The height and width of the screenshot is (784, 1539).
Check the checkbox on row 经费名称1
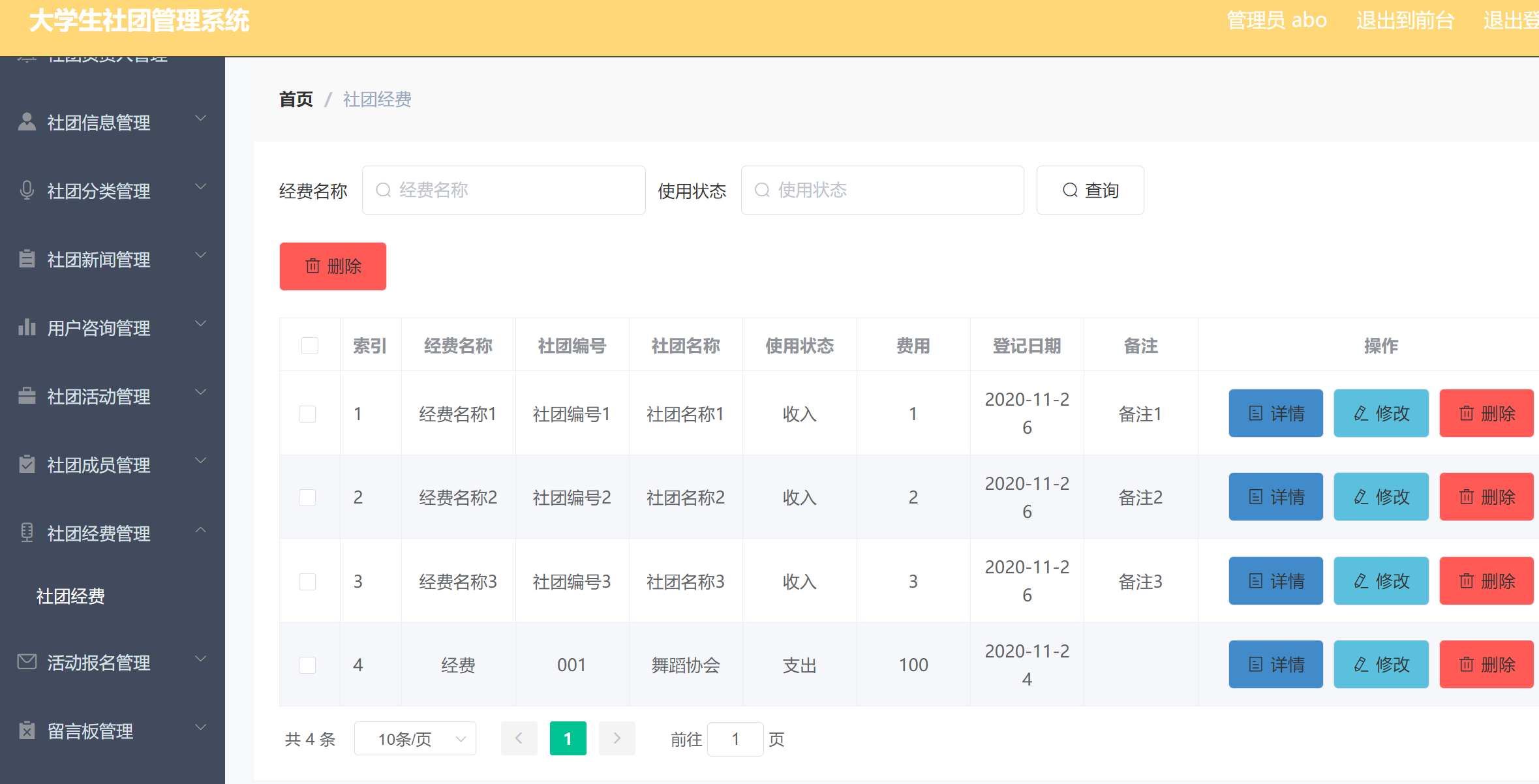(x=308, y=414)
